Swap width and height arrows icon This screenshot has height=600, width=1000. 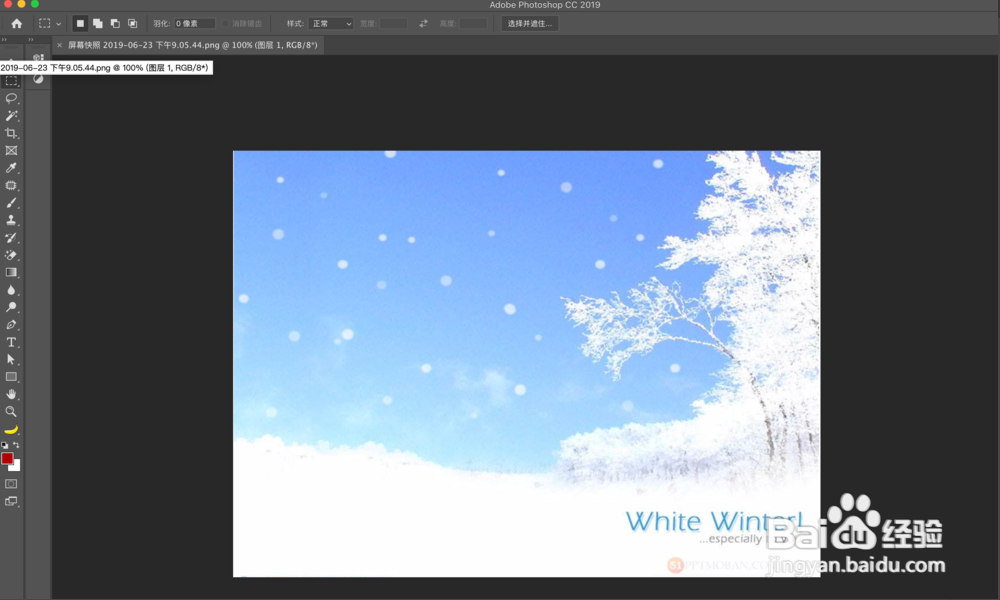(423, 24)
